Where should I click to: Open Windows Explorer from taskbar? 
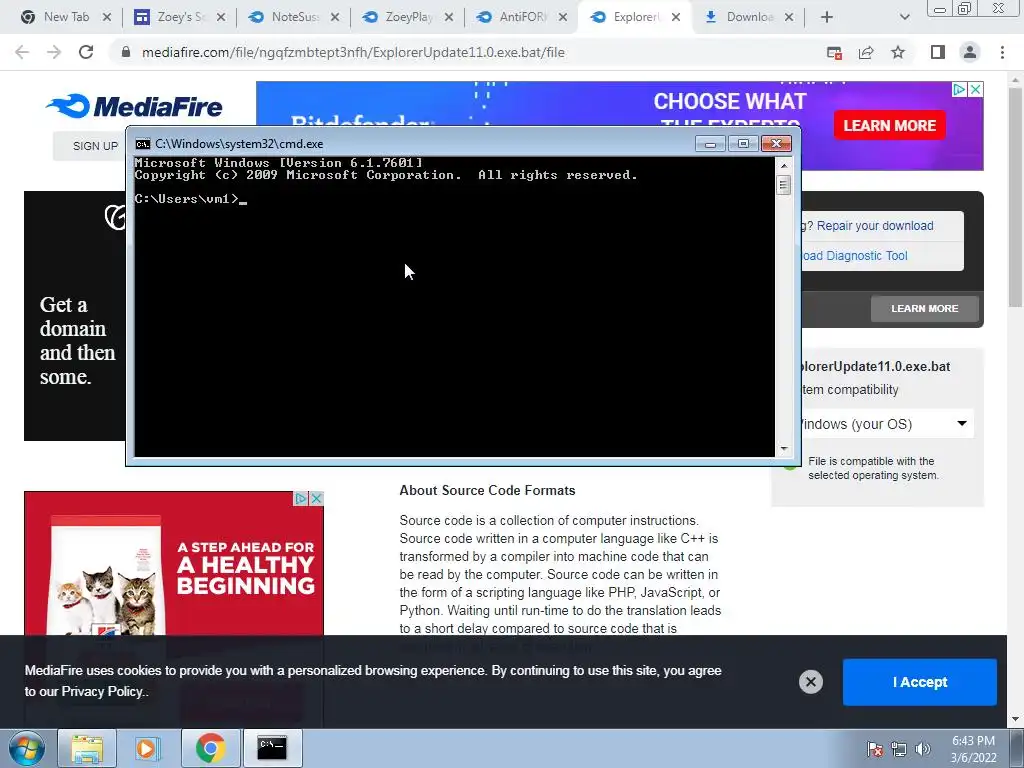coord(87,748)
